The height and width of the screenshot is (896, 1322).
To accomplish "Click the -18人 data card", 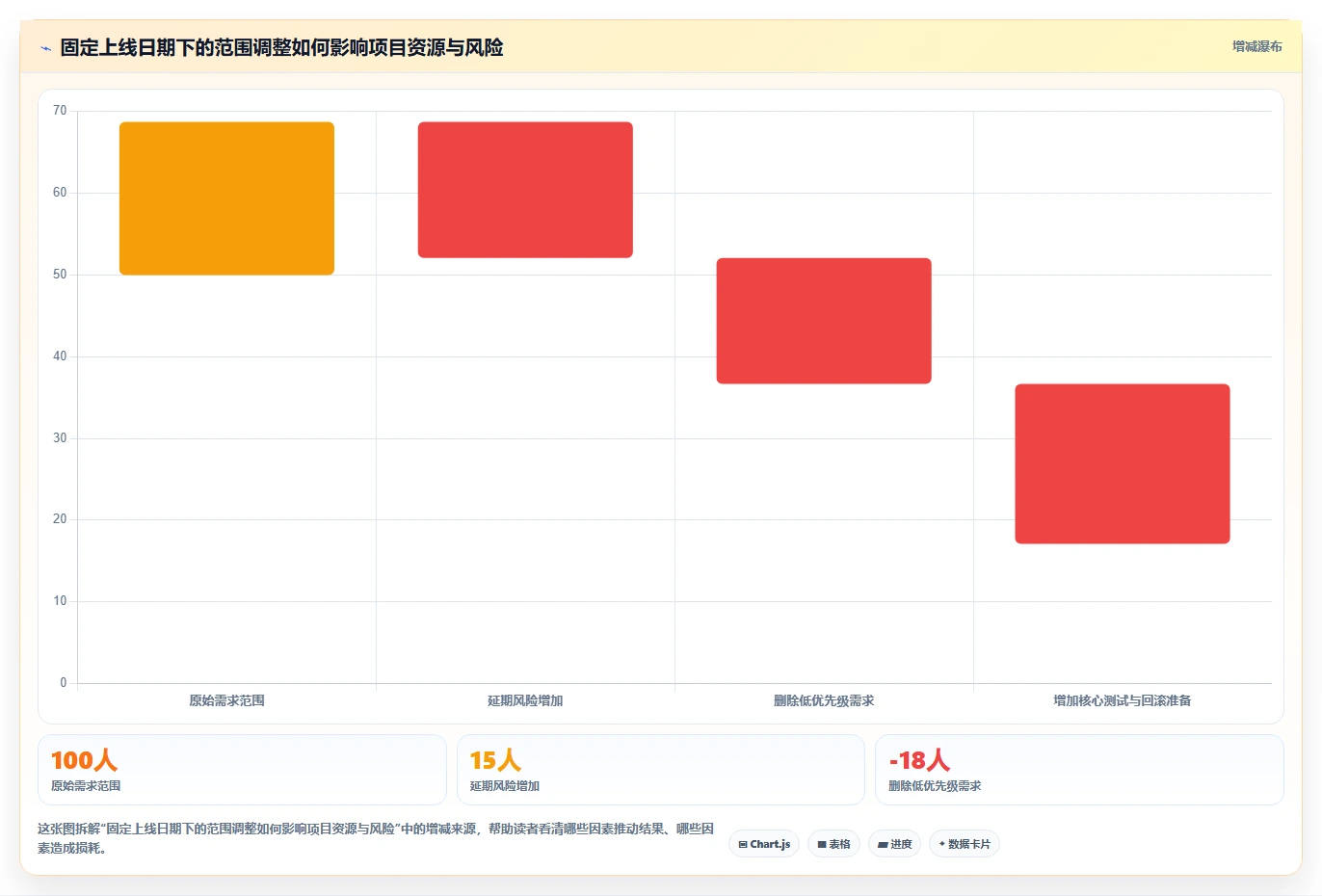I will [x=1079, y=770].
